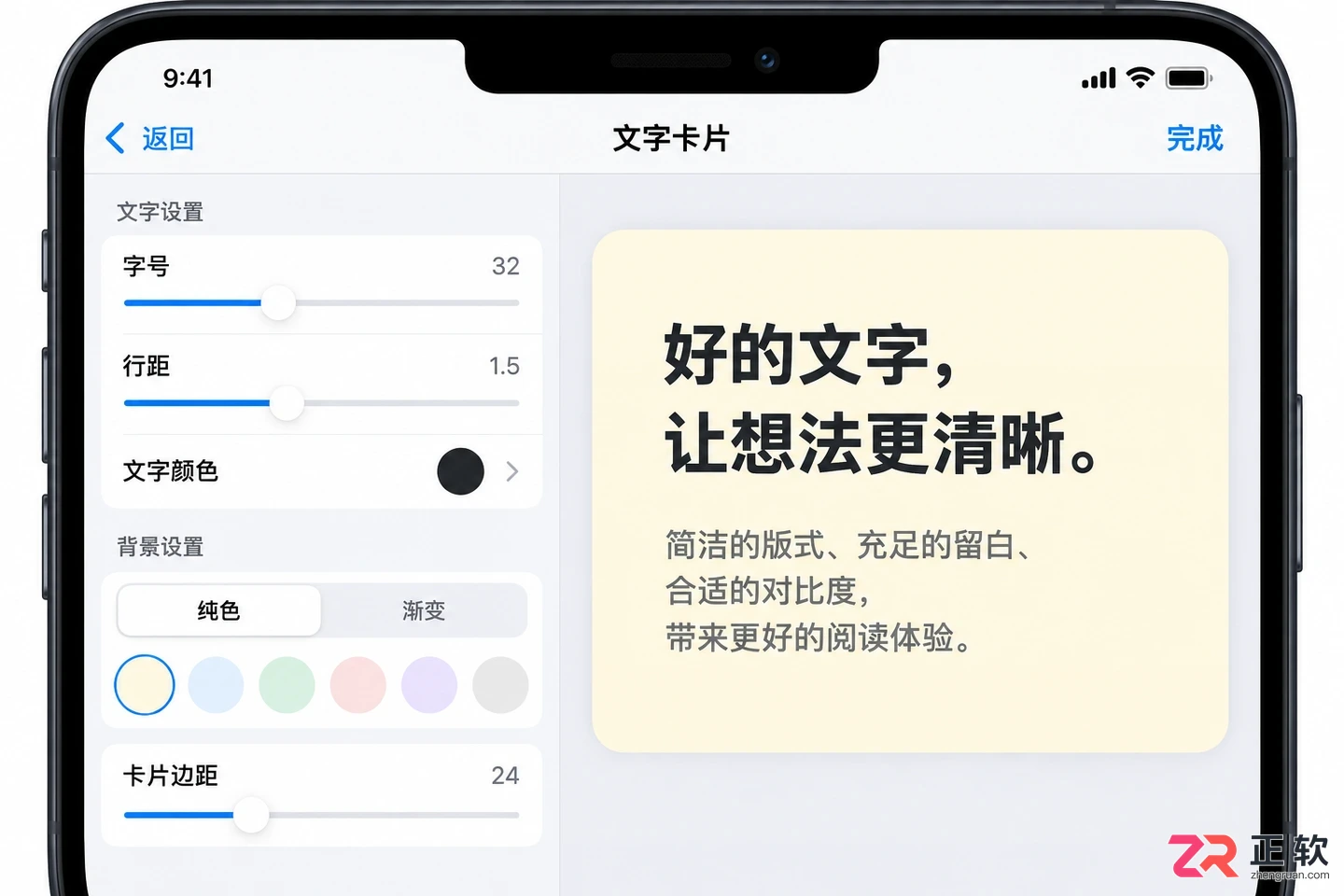The height and width of the screenshot is (896, 1344).
Task: Click the headline line 让想法更清晰。
Action: point(881,443)
